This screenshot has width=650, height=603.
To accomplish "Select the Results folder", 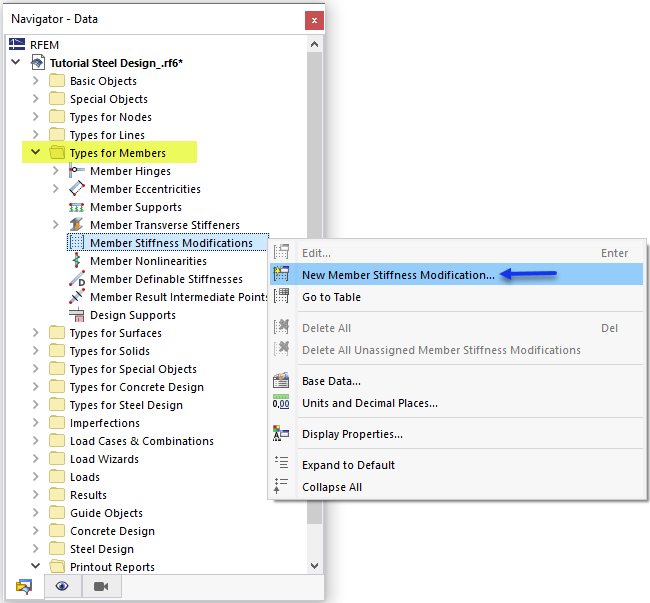I will pos(88,495).
